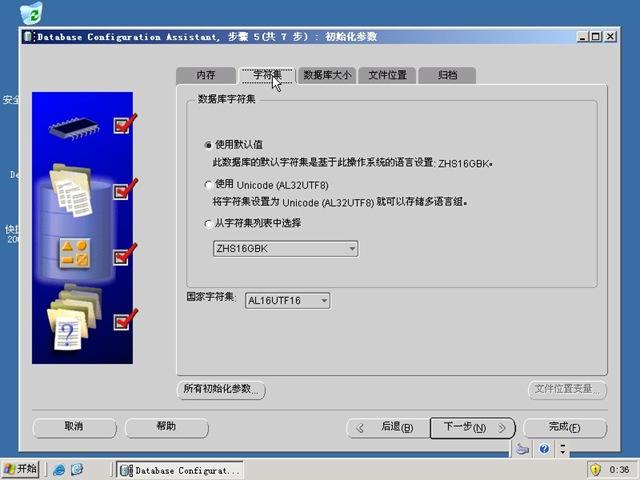Screen dimensions: 640x480
Task: Select 从字符集列表中选择 radio option
Action: [x=208, y=224]
